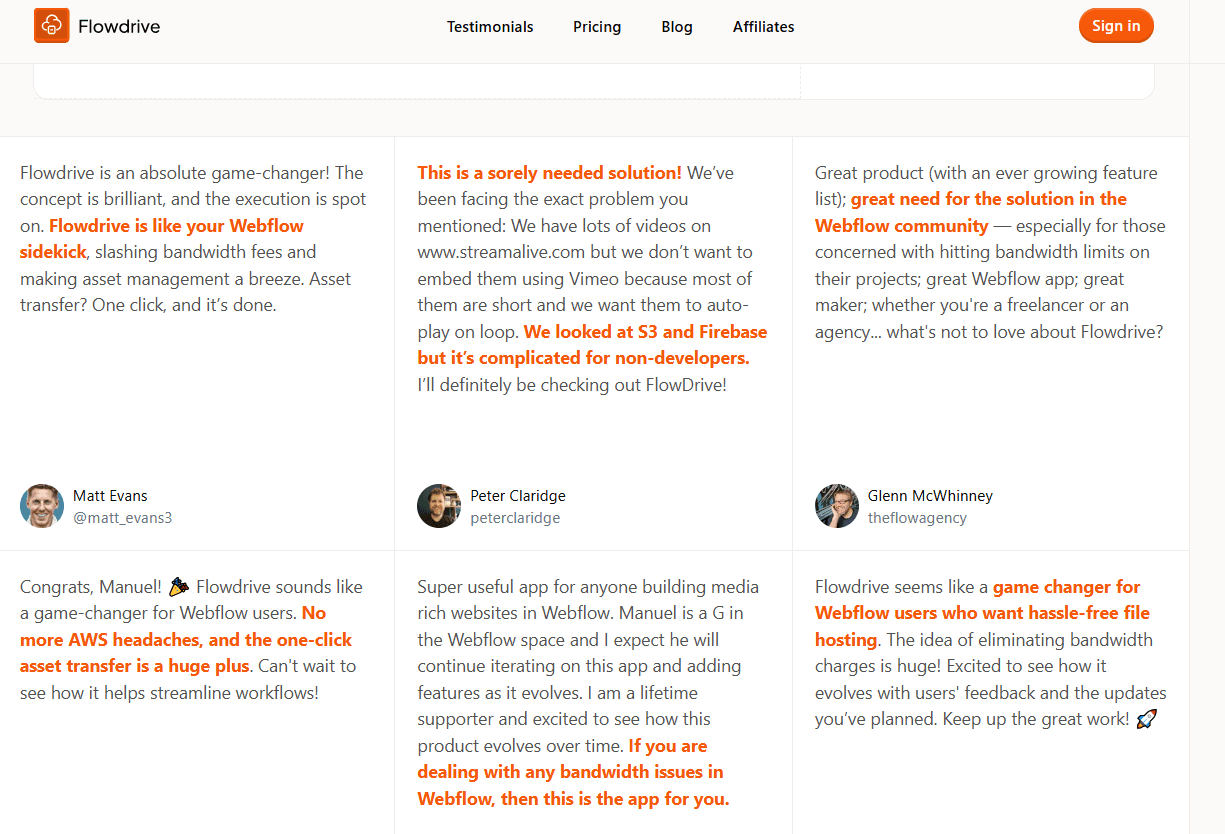The width and height of the screenshot is (1225, 834).
Task: Go to the Testimonials nav item
Action: tap(490, 27)
